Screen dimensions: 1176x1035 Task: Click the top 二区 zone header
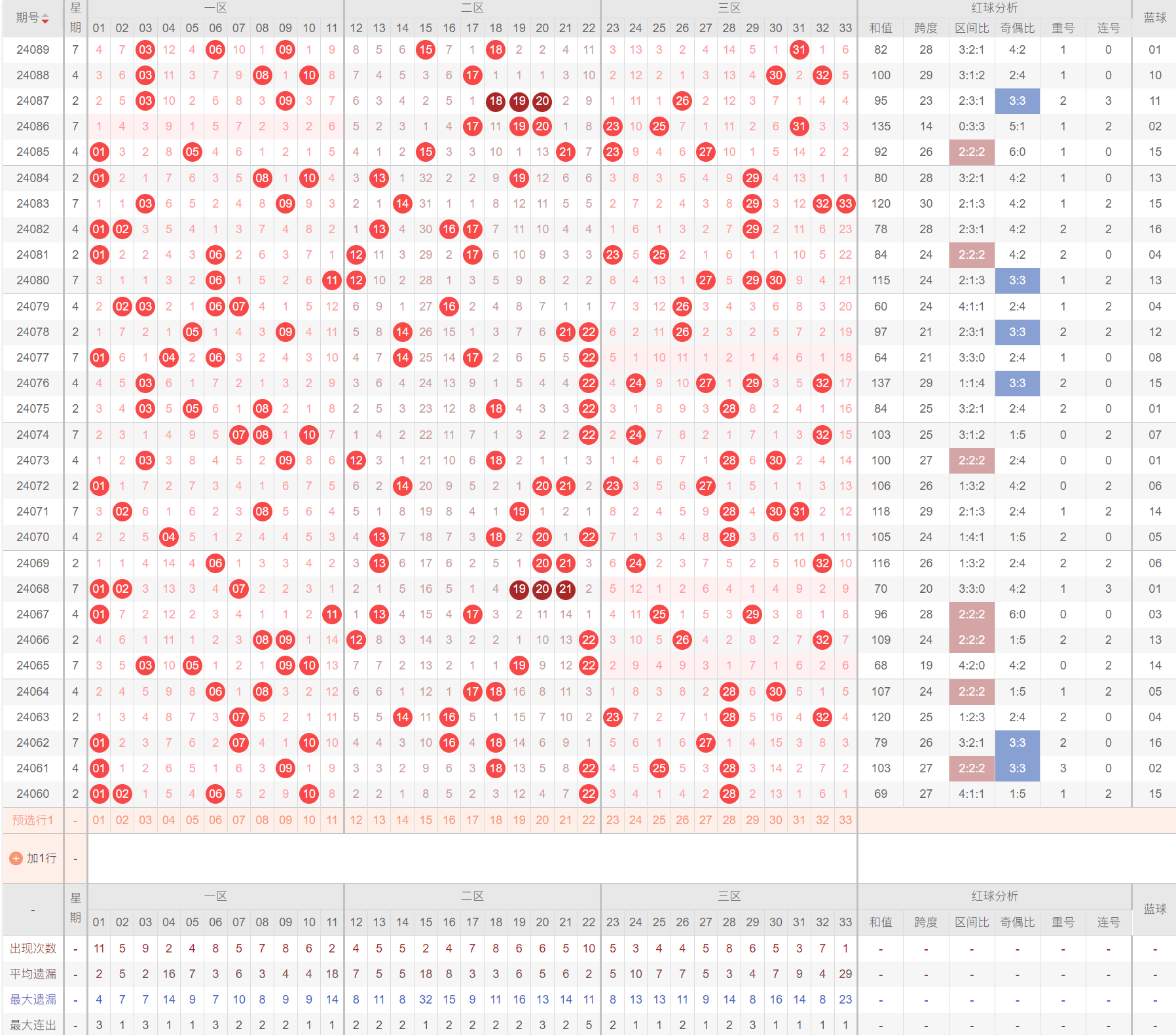coord(473,8)
